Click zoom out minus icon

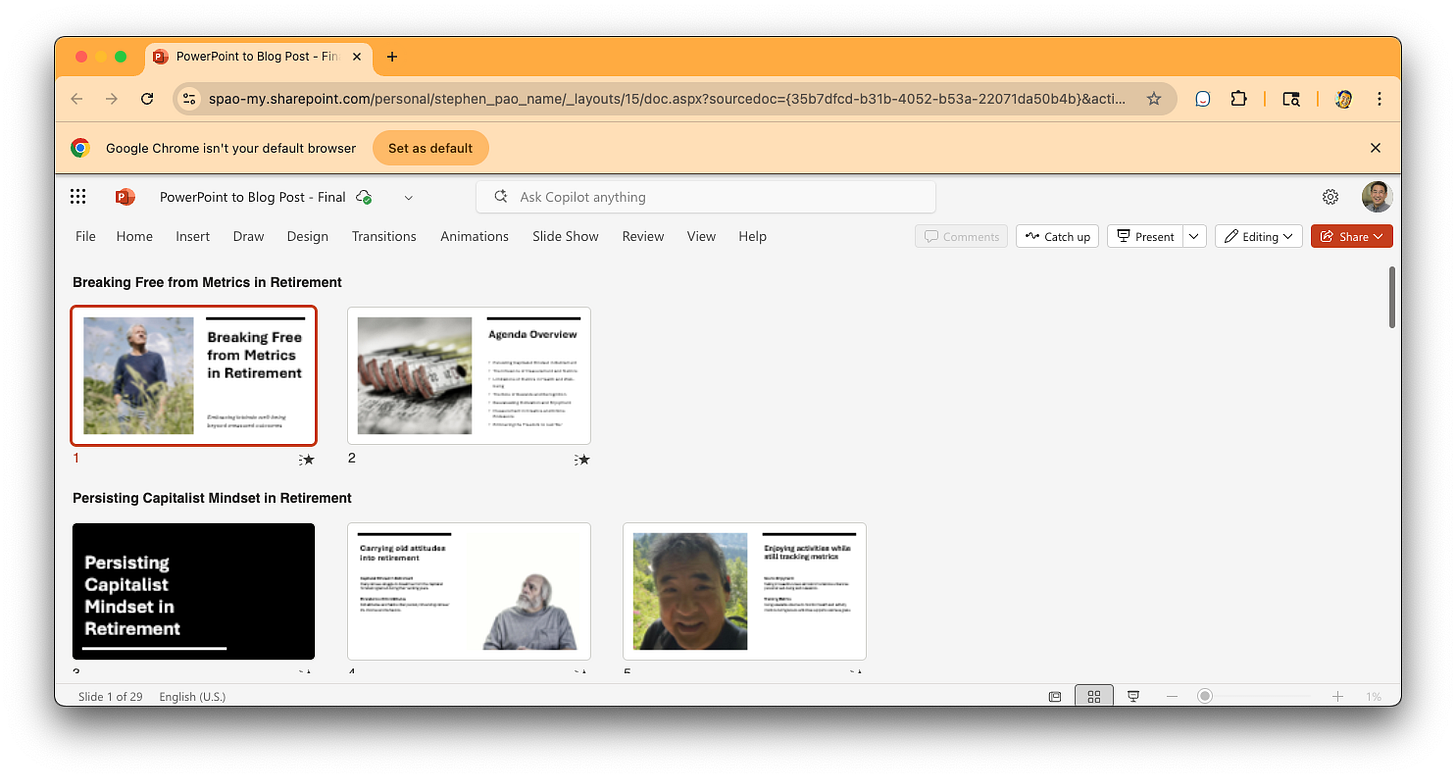(1172, 696)
